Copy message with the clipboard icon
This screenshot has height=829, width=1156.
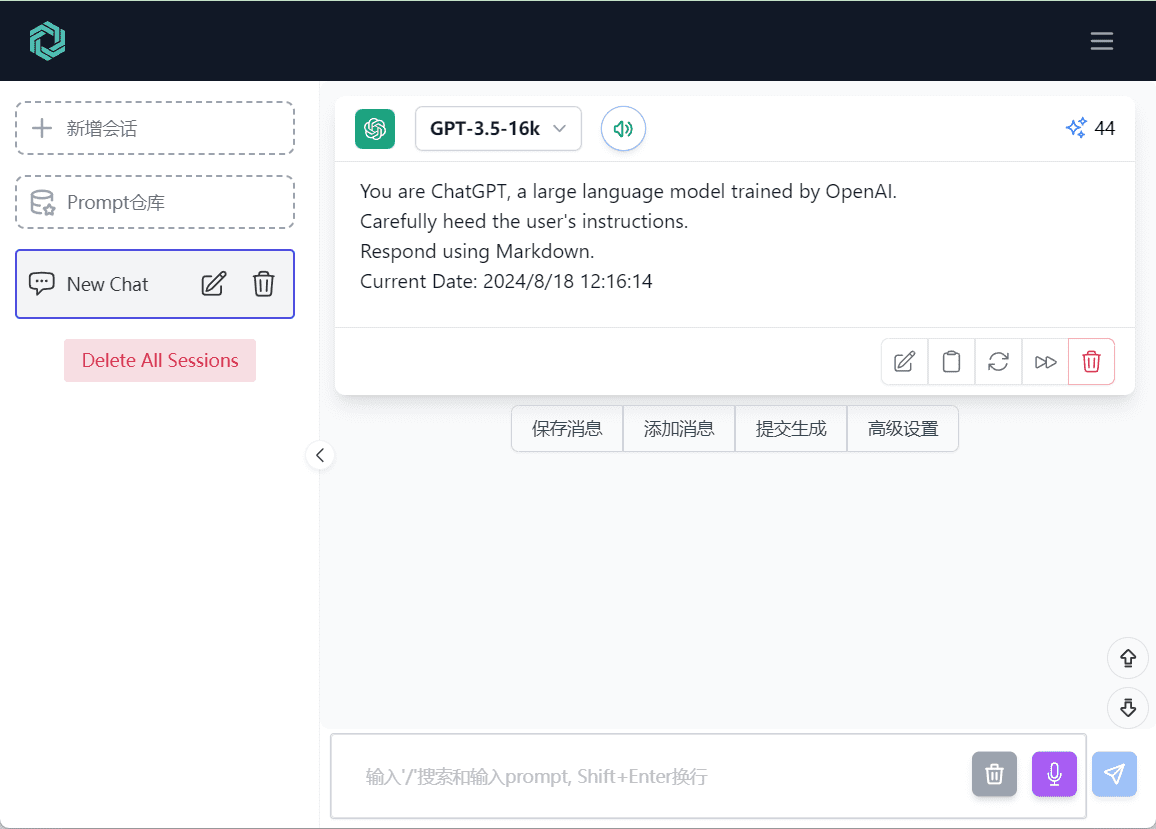[x=951, y=362]
